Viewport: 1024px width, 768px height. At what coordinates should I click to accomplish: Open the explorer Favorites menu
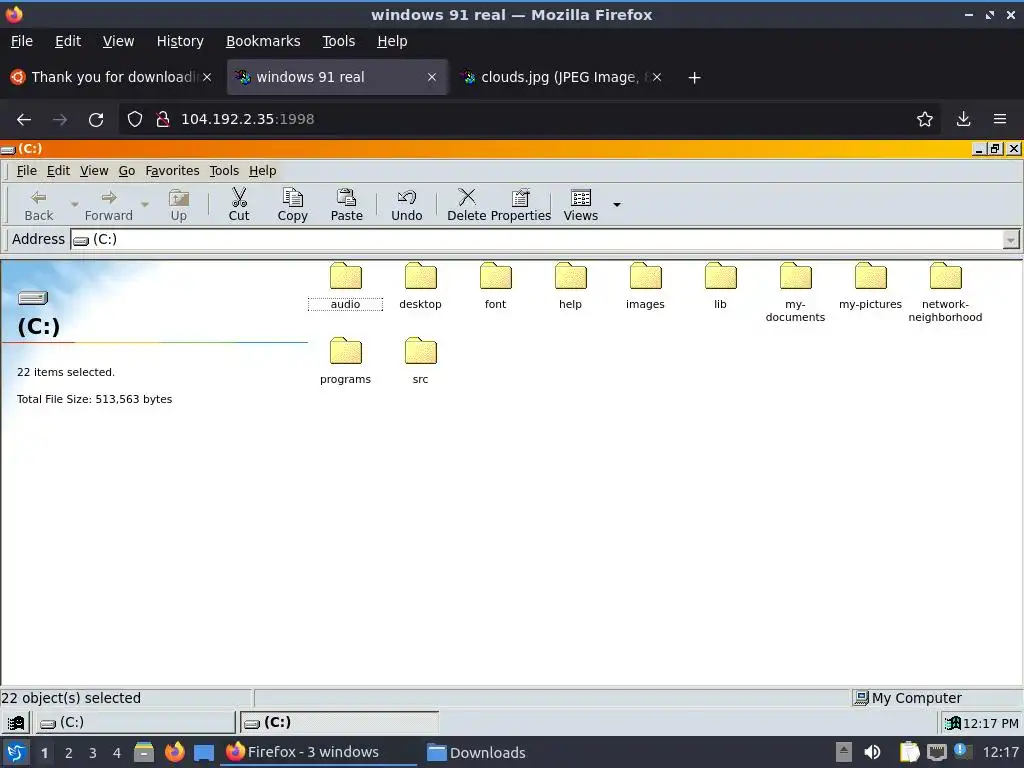point(172,170)
